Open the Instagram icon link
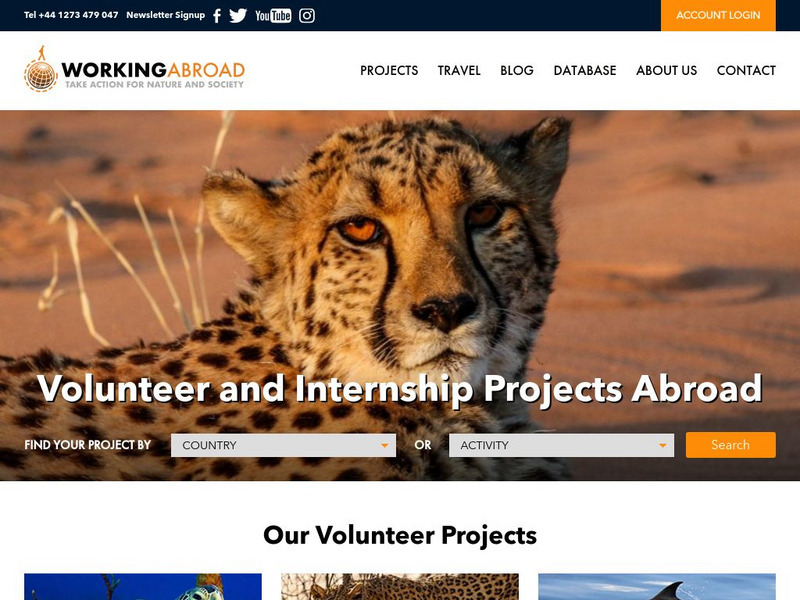Screen dimensions: 800x600 click(307, 15)
